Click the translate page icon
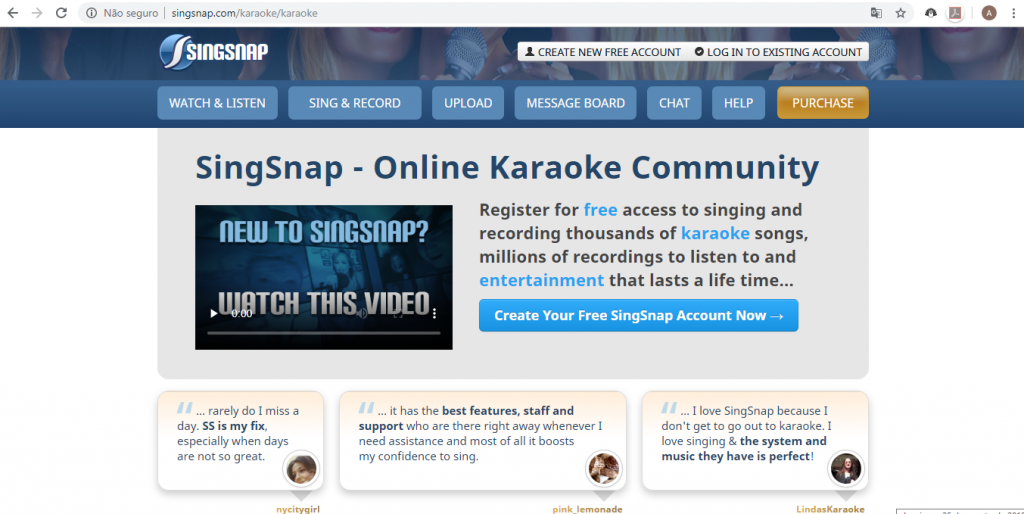1024x514 pixels. [x=876, y=13]
